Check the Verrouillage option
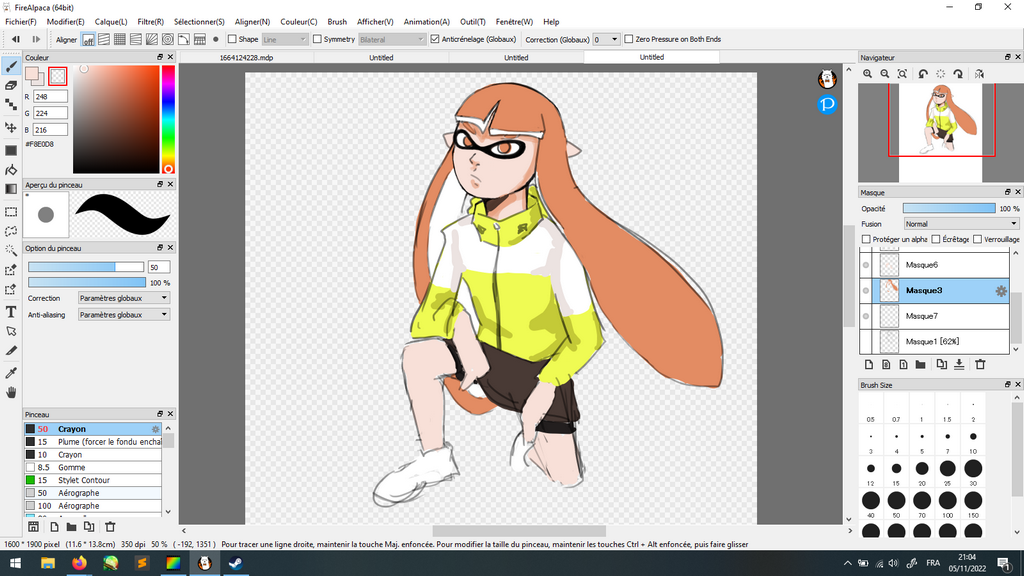Screen dimensions: 1024x576 pyautogui.click(x=978, y=239)
